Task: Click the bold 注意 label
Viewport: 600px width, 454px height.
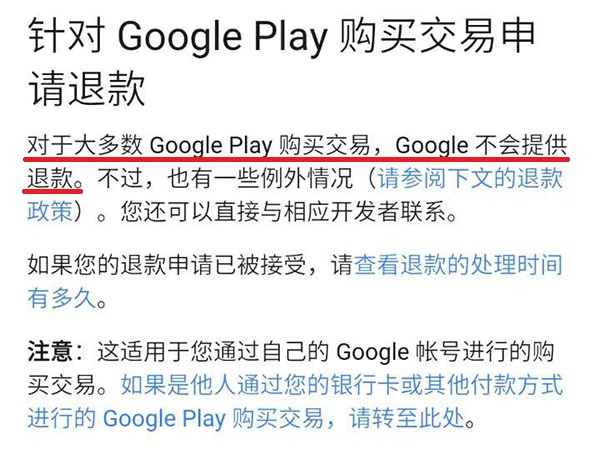Action: (50, 351)
